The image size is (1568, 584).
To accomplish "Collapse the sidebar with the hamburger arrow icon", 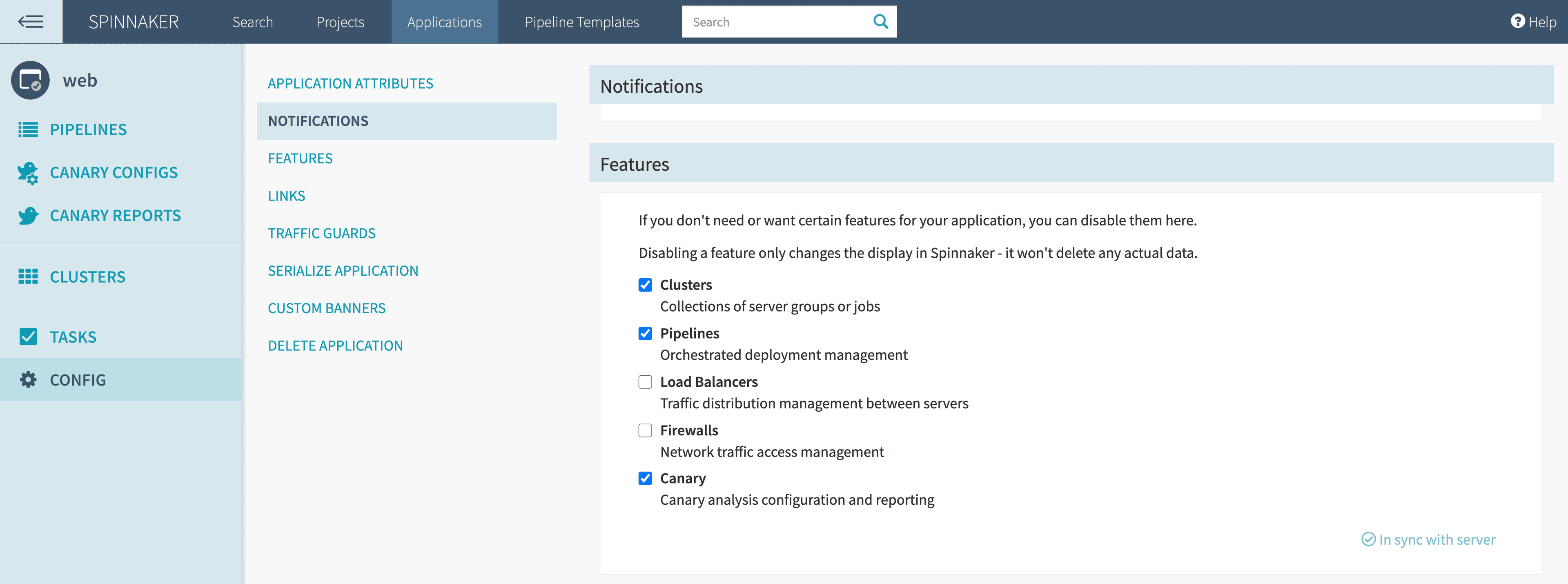I will (31, 22).
